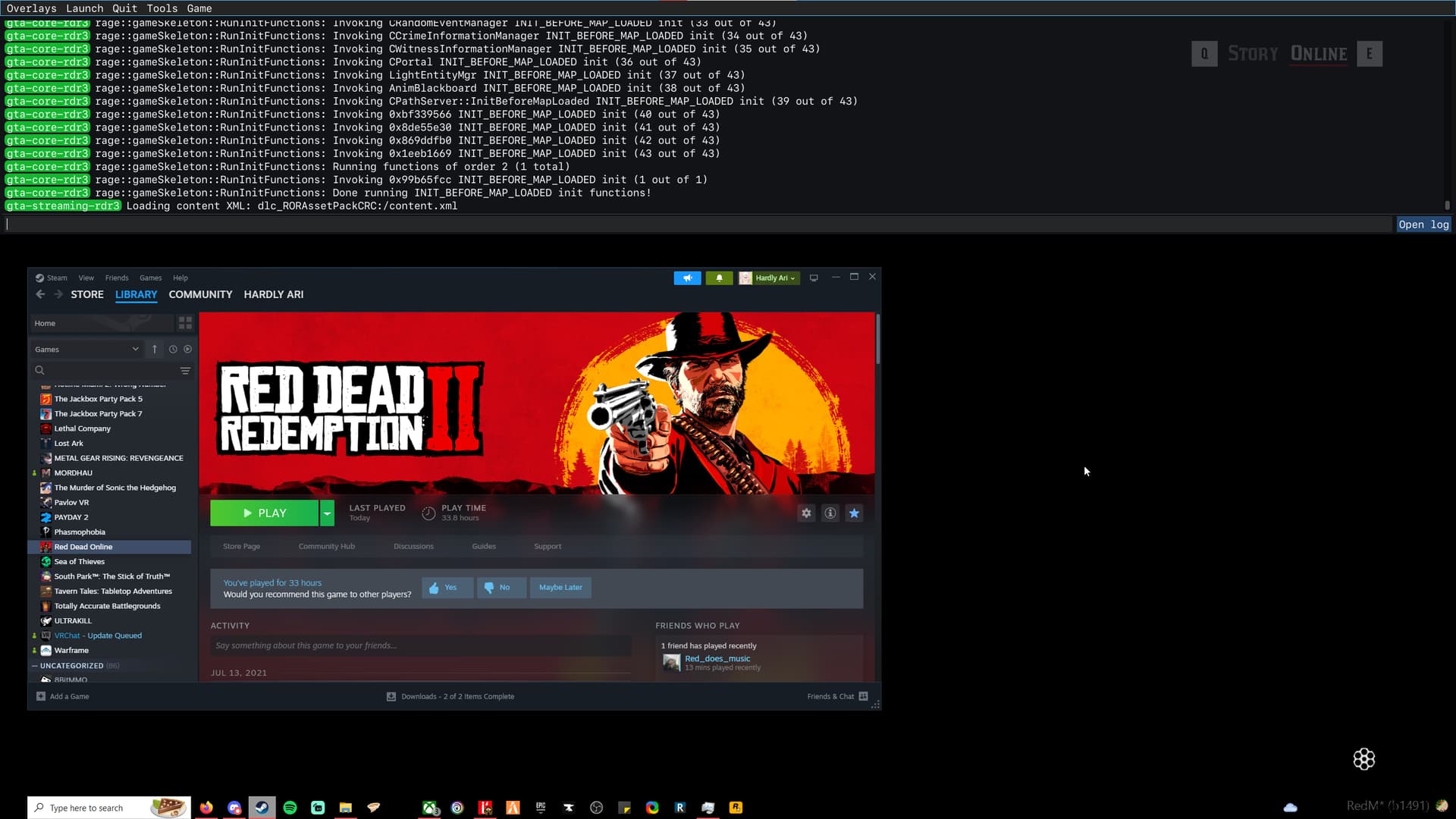Click the Open log button in console
The width and height of the screenshot is (1456, 819).
point(1423,224)
